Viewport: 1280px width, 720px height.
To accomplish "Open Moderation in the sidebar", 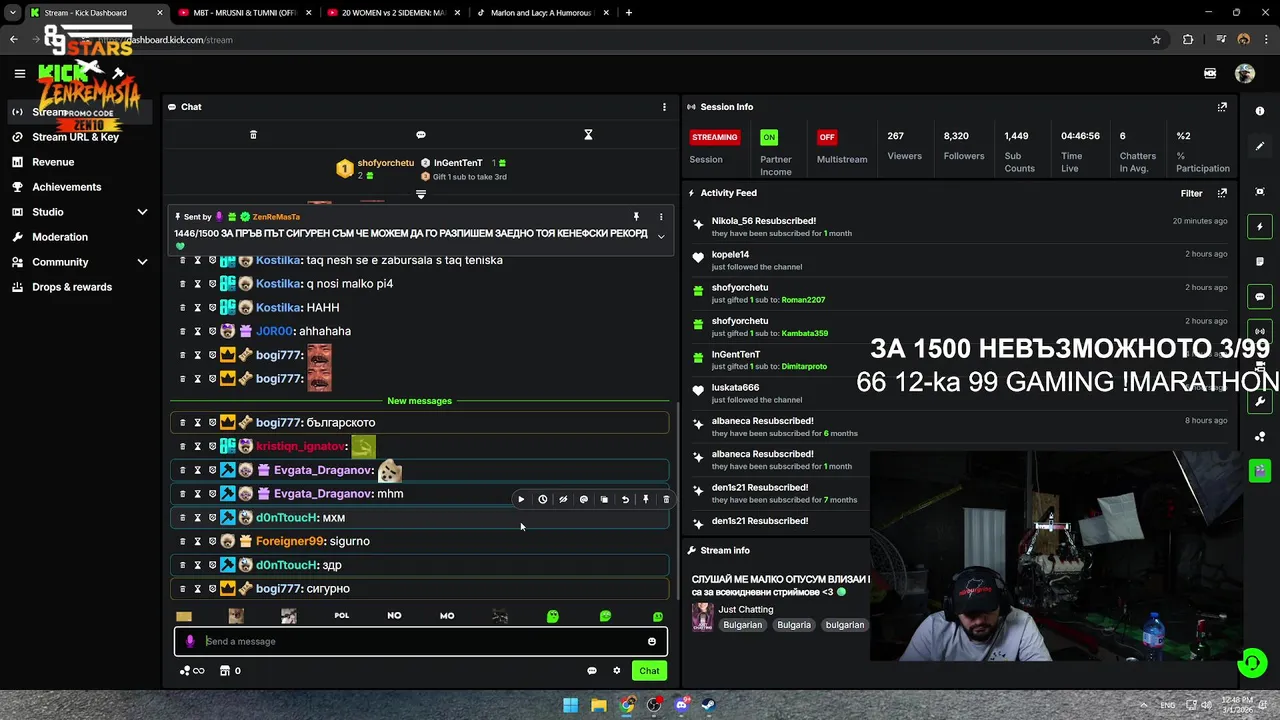I will (x=60, y=237).
